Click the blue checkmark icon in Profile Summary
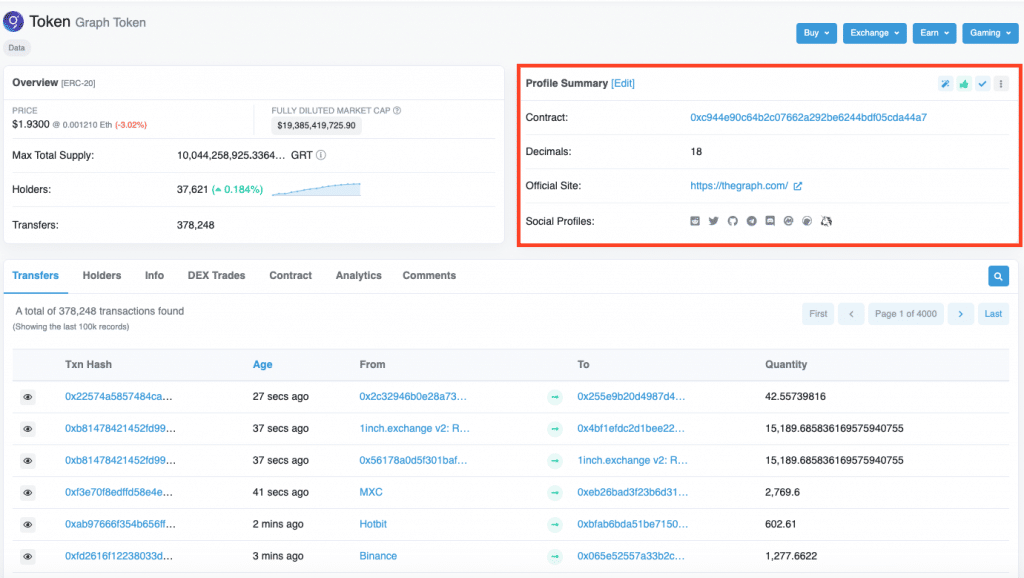1024x578 pixels. coord(983,84)
